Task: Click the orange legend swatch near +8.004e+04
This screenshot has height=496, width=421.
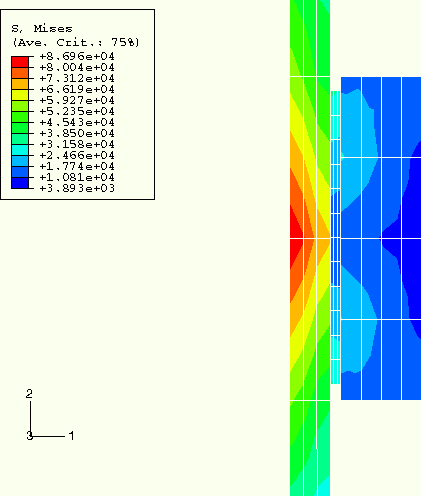Action: click(20, 73)
